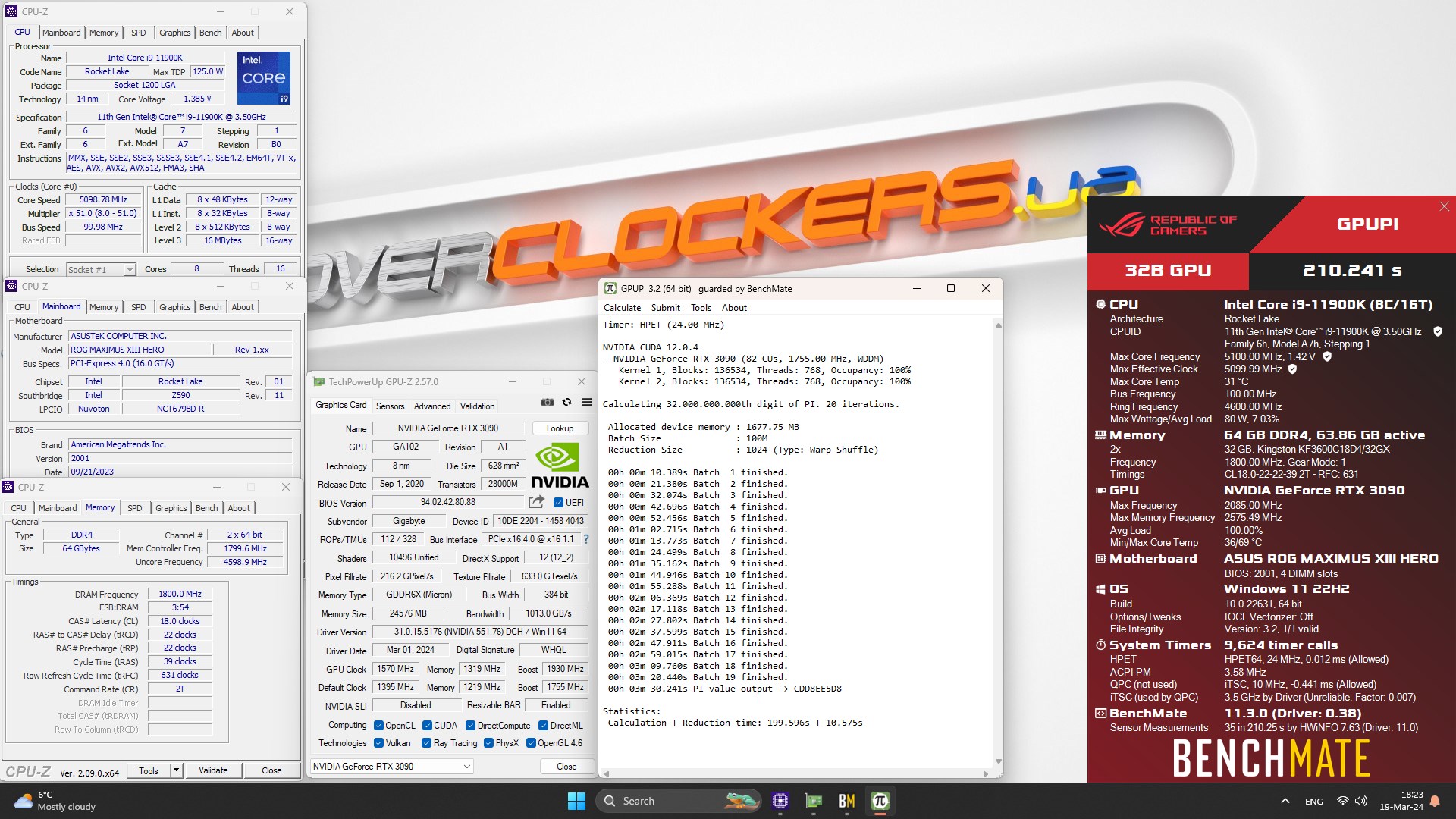Click the GPU-Z refresh icon
Screen dimensions: 1456x819
pos(566,402)
